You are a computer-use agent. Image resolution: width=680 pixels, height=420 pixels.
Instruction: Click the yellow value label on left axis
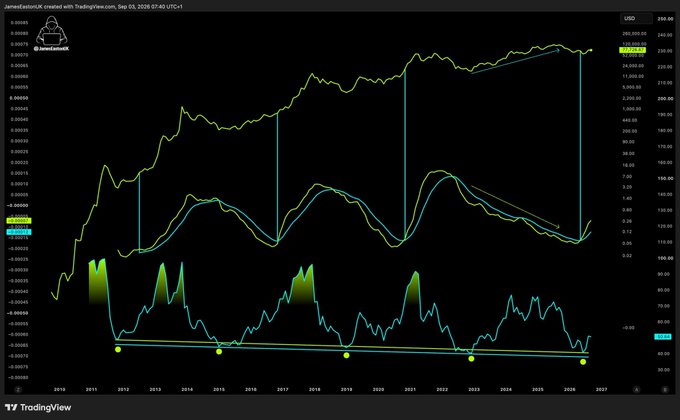19,221
